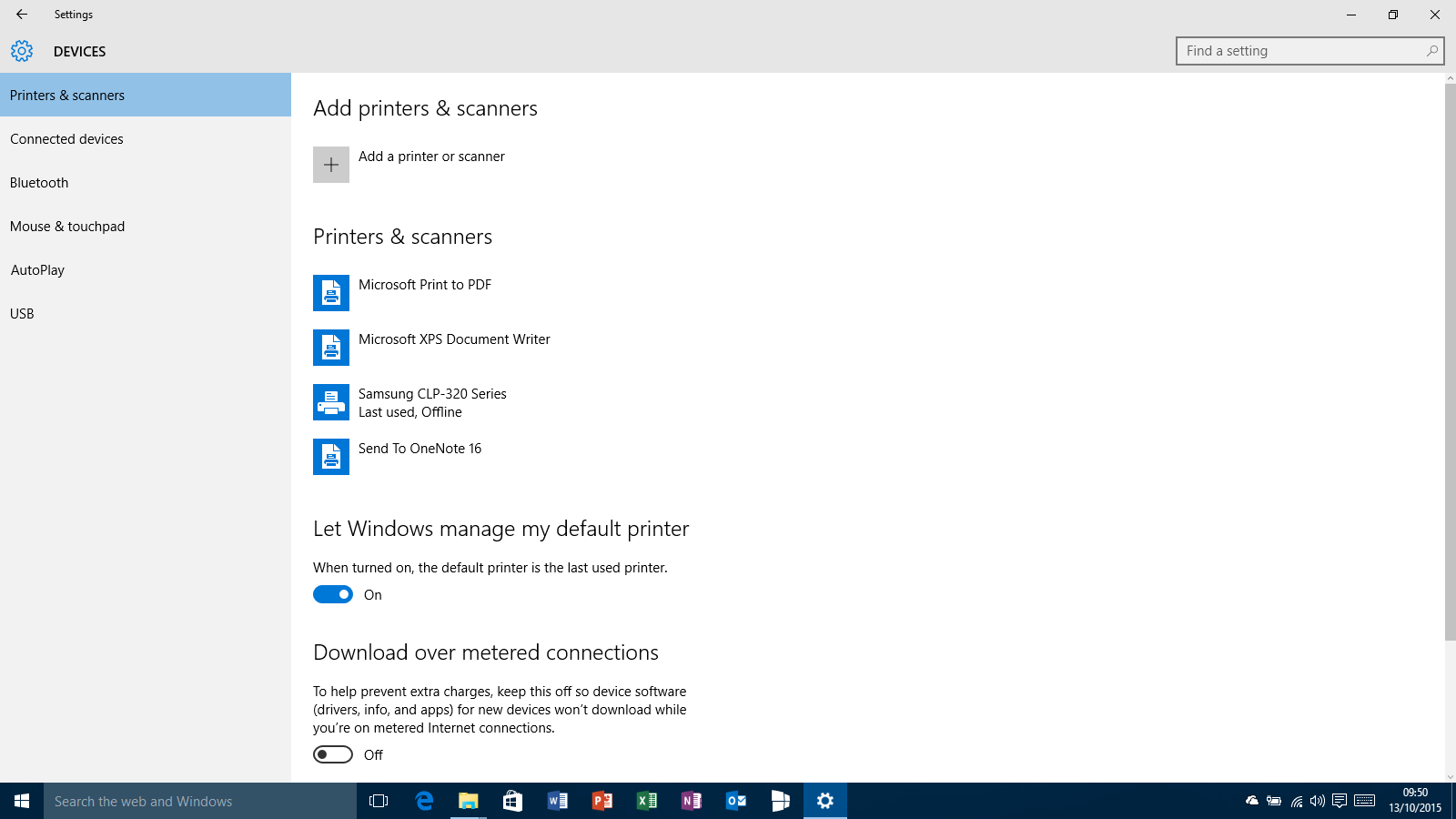Image resolution: width=1456 pixels, height=819 pixels.
Task: Click the Settings gear in the taskbar
Action: point(825,801)
